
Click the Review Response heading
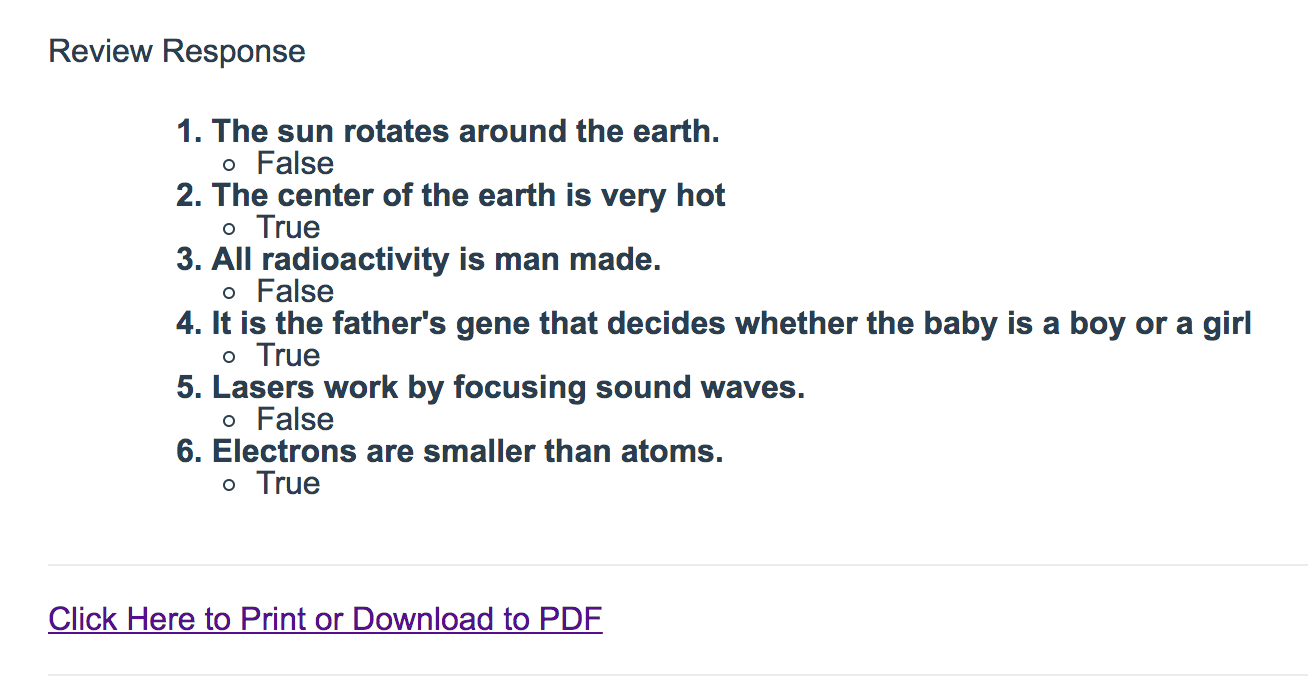[177, 51]
